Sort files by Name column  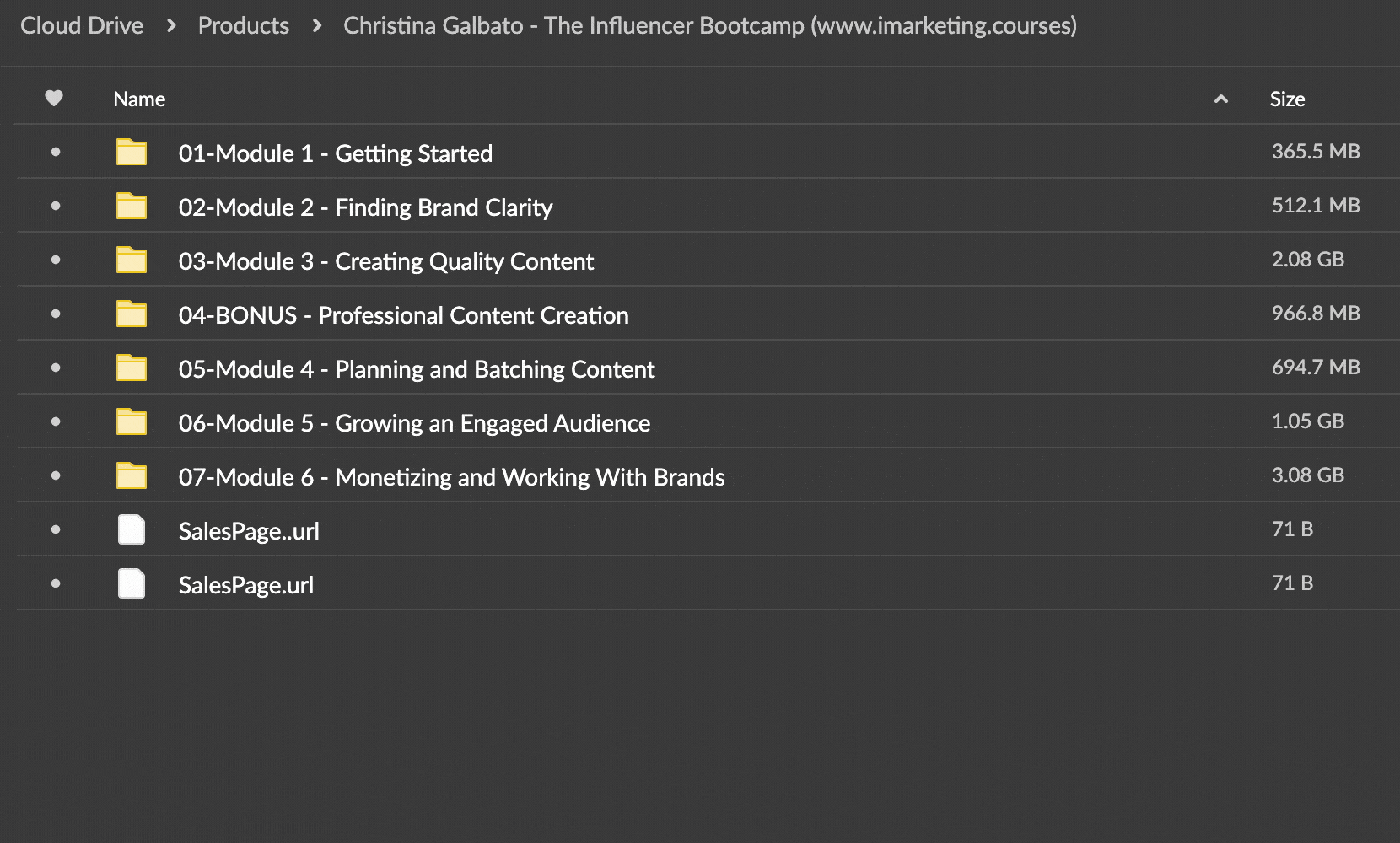tap(139, 99)
